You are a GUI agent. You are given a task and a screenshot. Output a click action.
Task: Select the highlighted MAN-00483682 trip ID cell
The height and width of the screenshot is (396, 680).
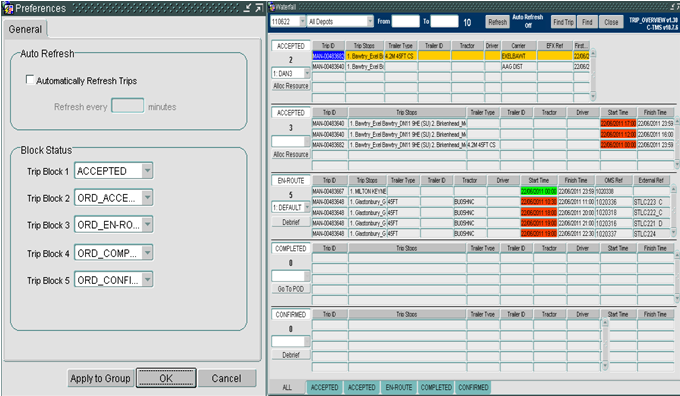point(328,56)
